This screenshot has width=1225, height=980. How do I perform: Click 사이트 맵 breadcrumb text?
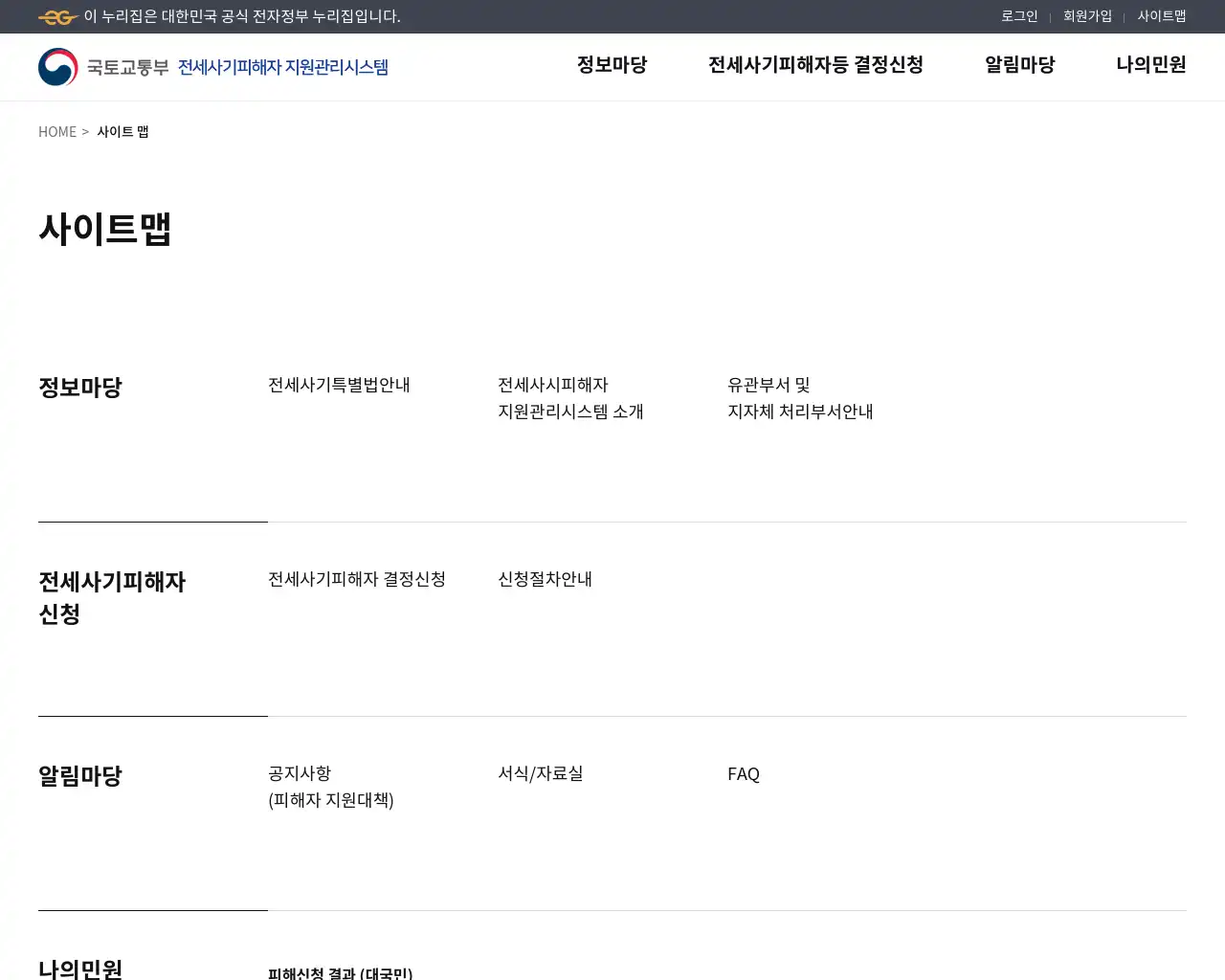pos(122,132)
